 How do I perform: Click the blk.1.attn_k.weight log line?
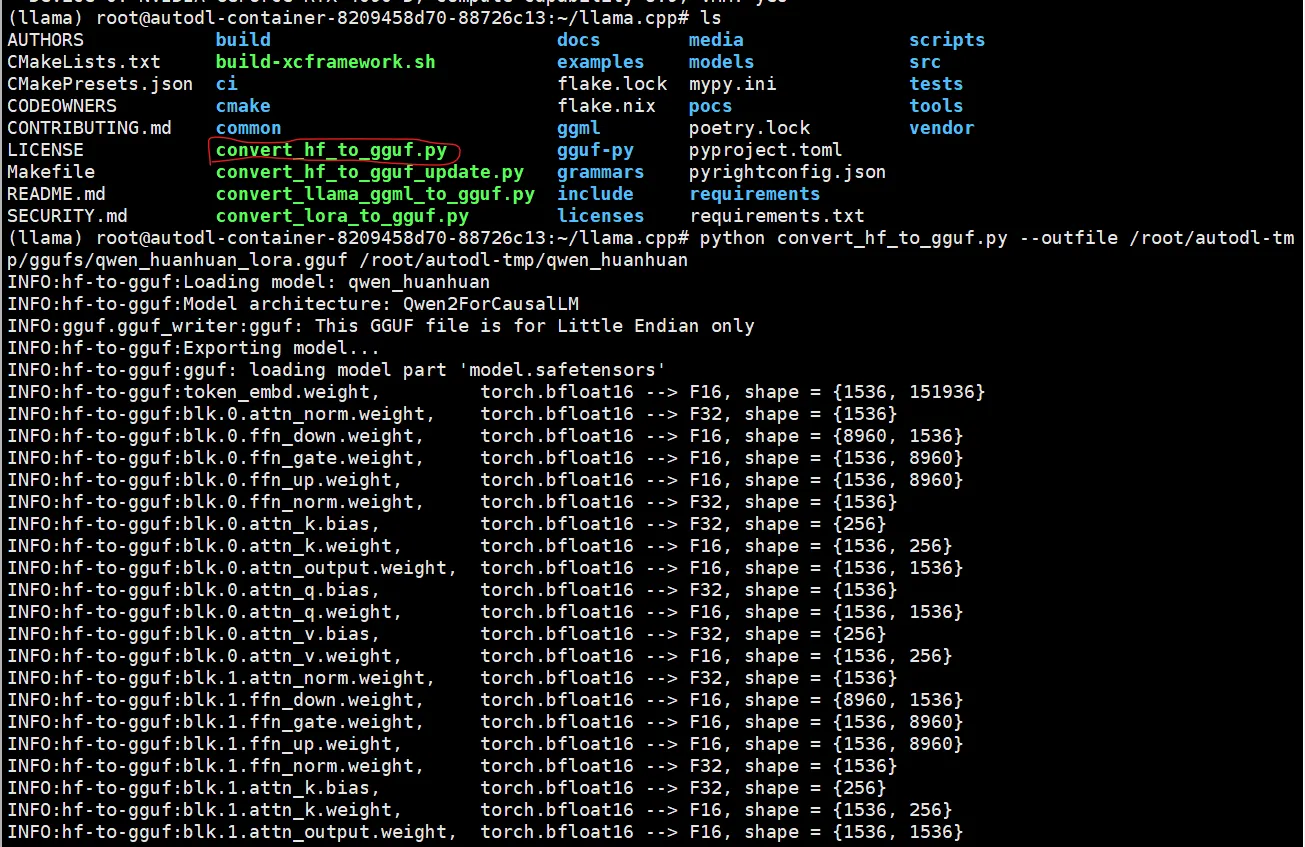pos(480,810)
